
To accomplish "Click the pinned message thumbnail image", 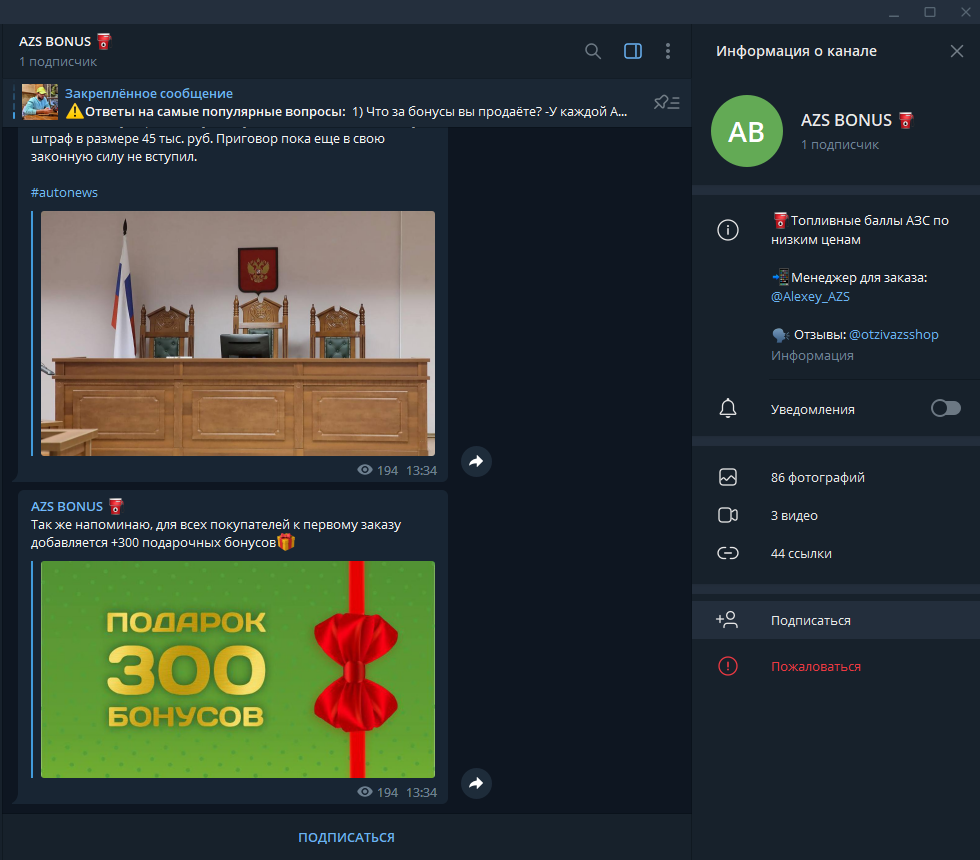I will click(x=40, y=102).
